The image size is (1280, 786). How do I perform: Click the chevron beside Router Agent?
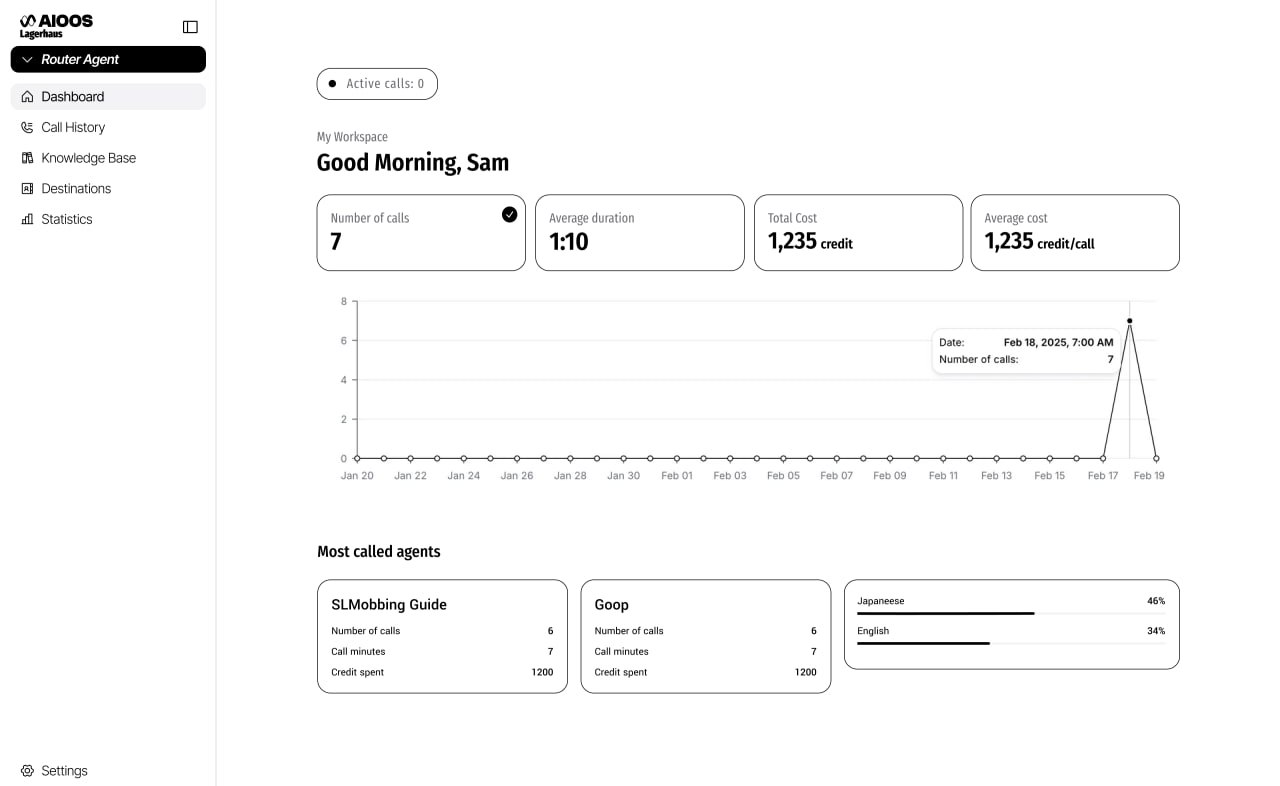(27, 60)
